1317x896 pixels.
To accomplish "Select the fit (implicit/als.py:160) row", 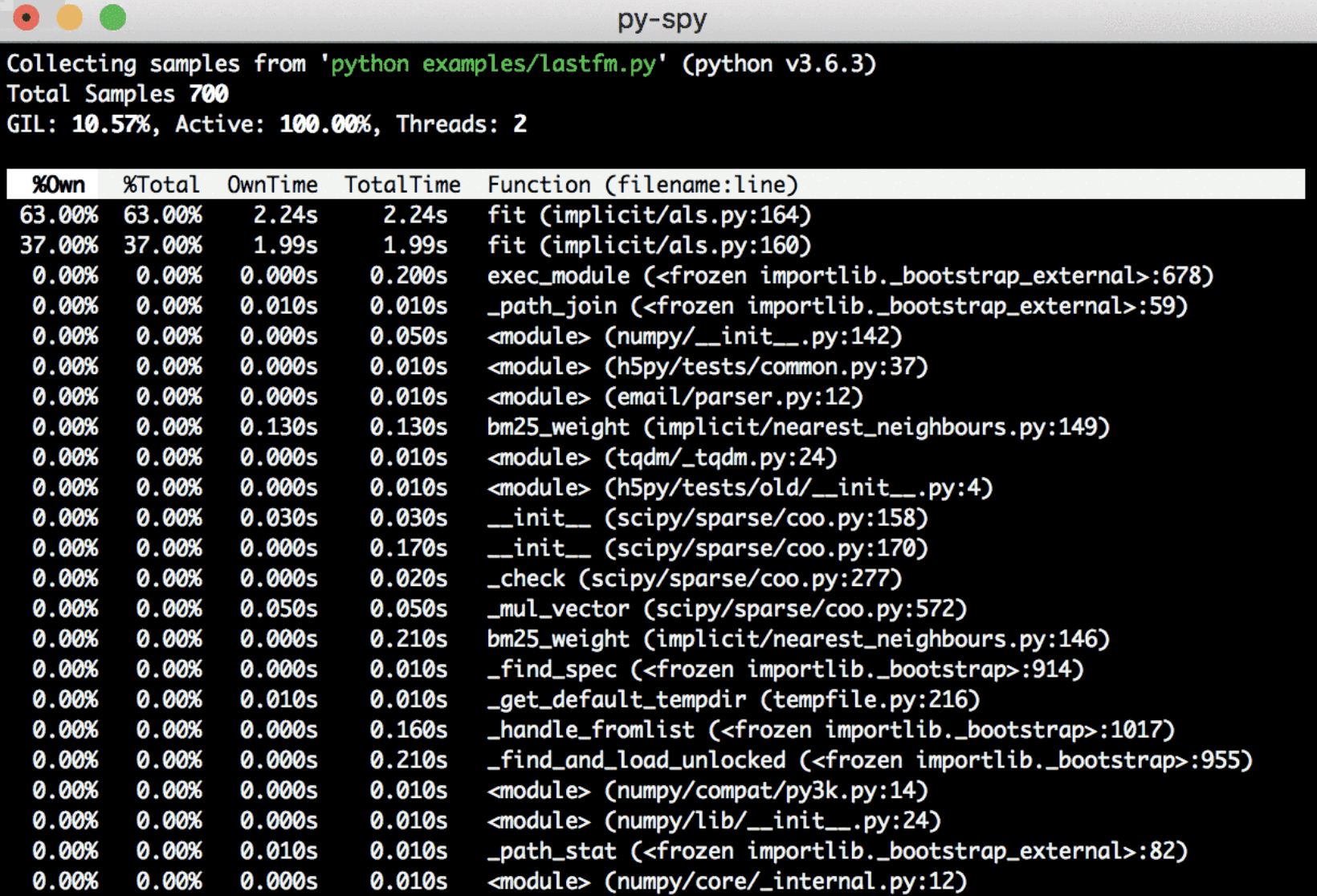I will 656,246.
